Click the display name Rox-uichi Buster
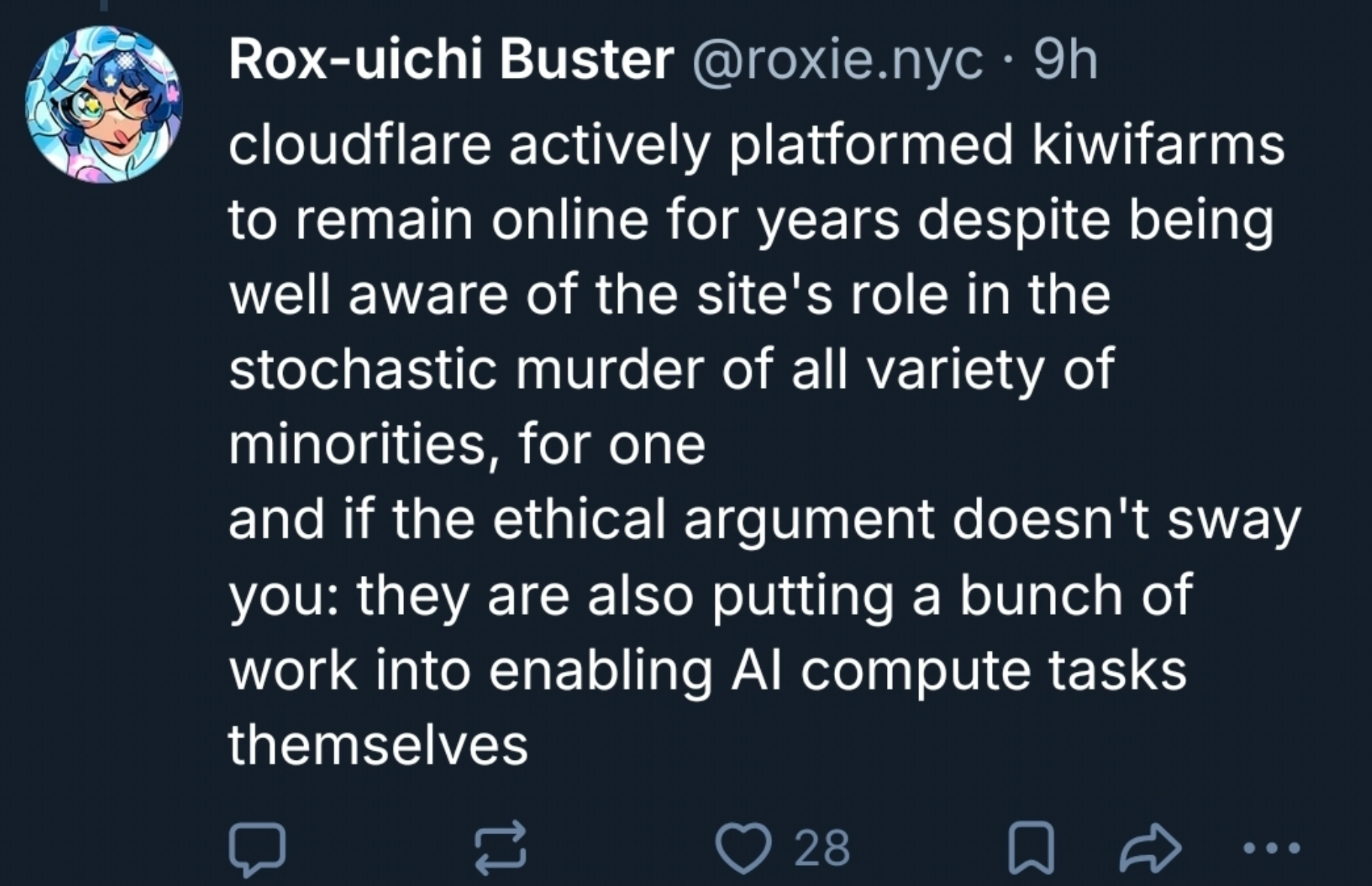This screenshot has height=886, width=1372. point(451,60)
